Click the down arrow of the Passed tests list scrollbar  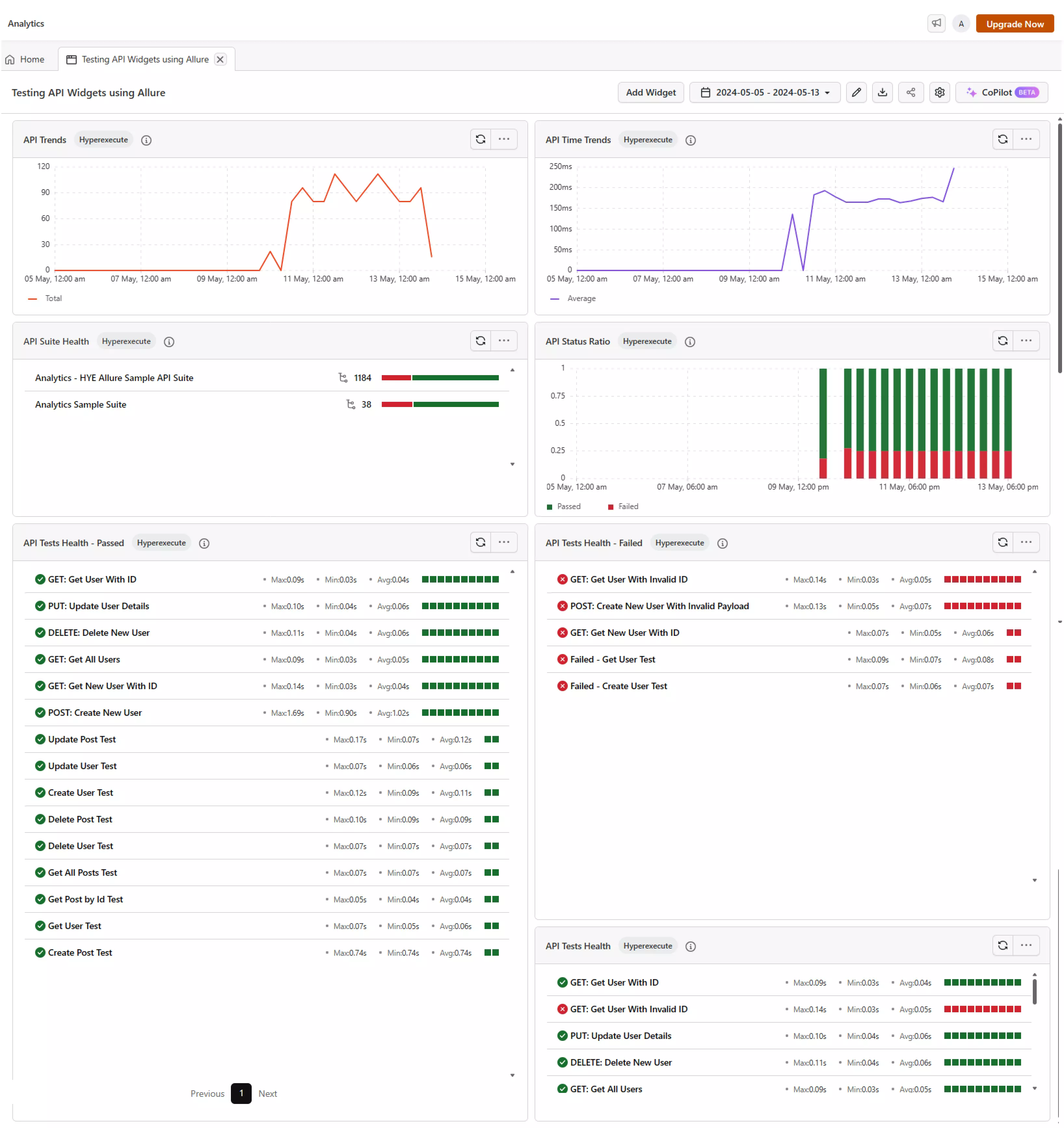[x=512, y=1075]
